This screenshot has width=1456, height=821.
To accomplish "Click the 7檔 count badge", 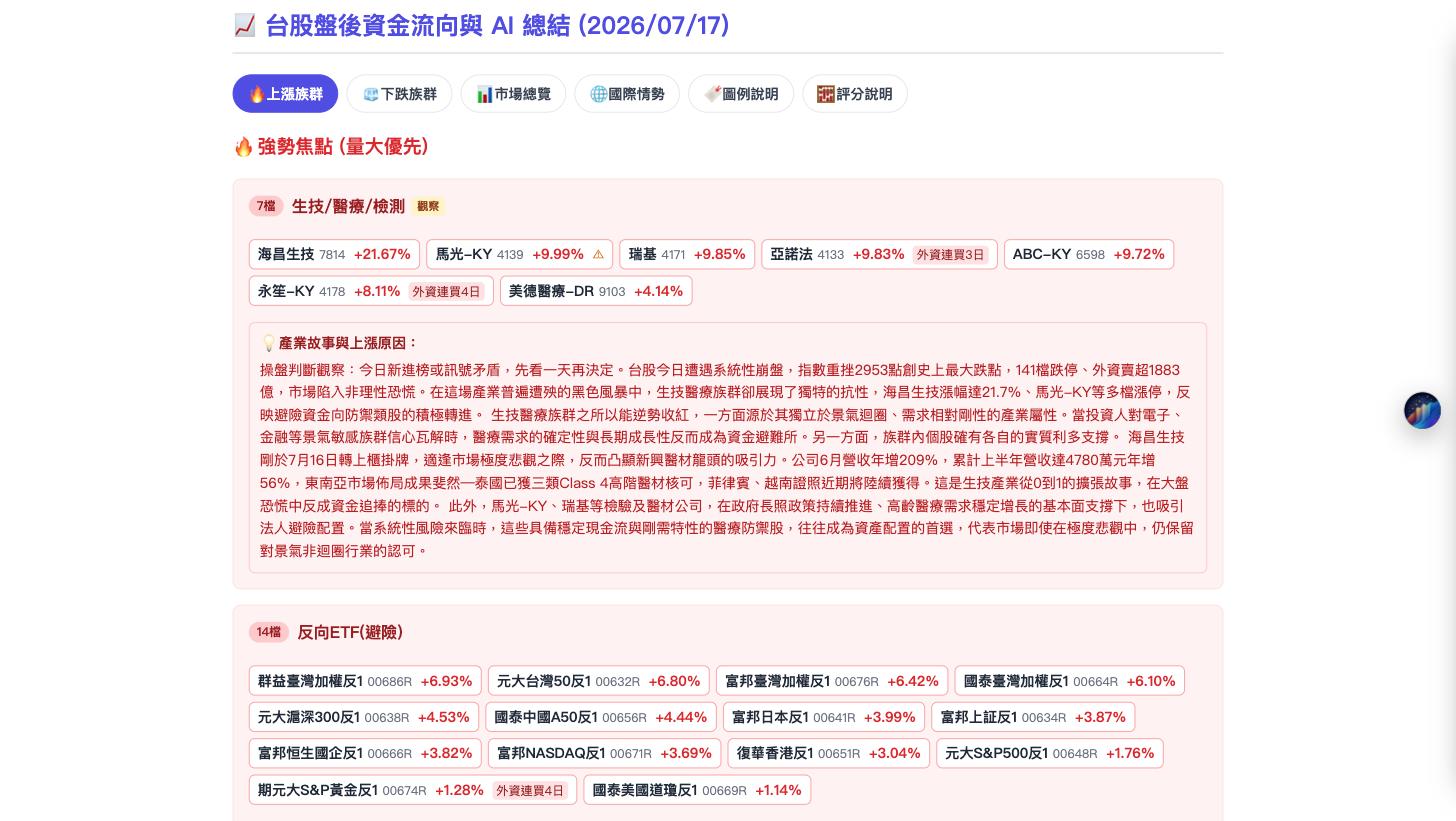I will click(x=266, y=206).
